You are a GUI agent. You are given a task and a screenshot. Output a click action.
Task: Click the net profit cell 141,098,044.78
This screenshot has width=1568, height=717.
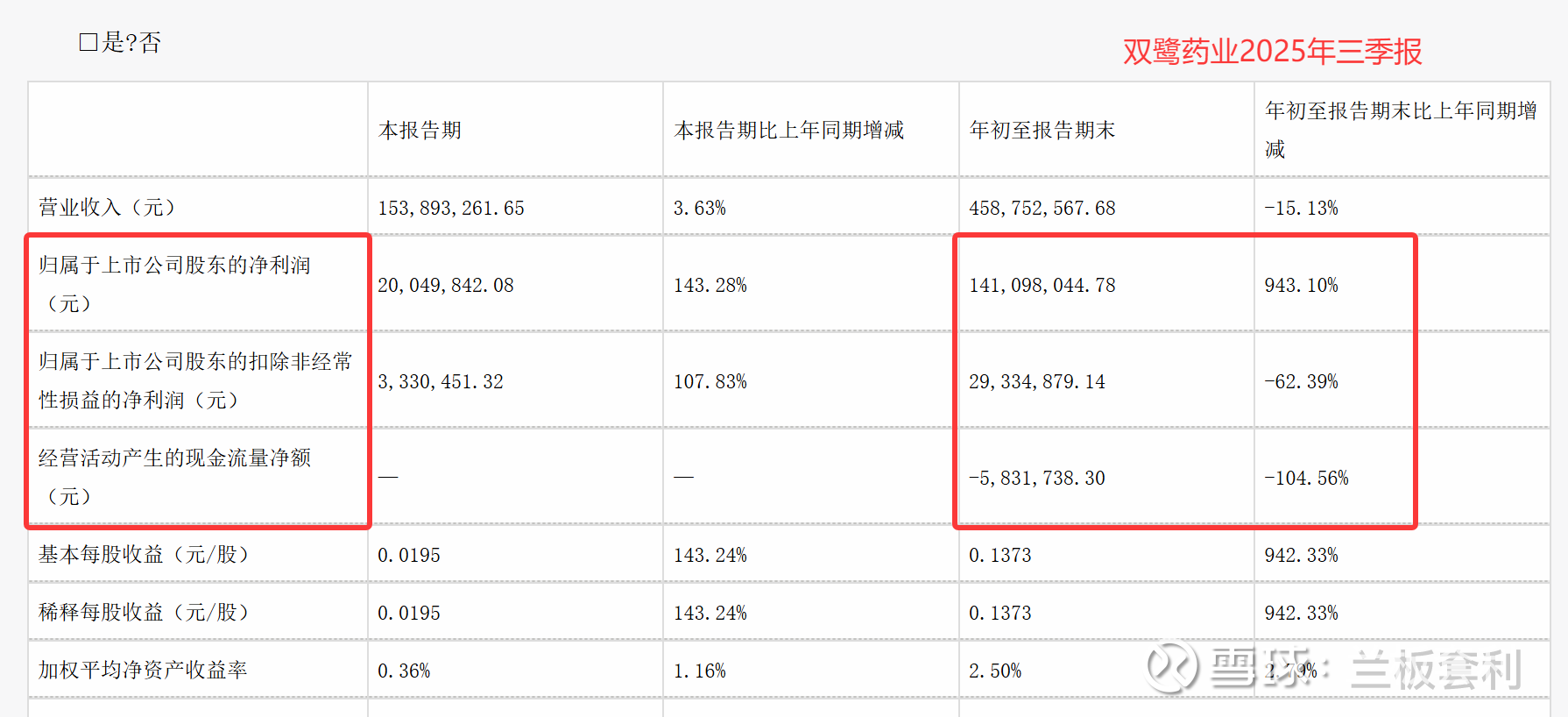[x=1042, y=286]
